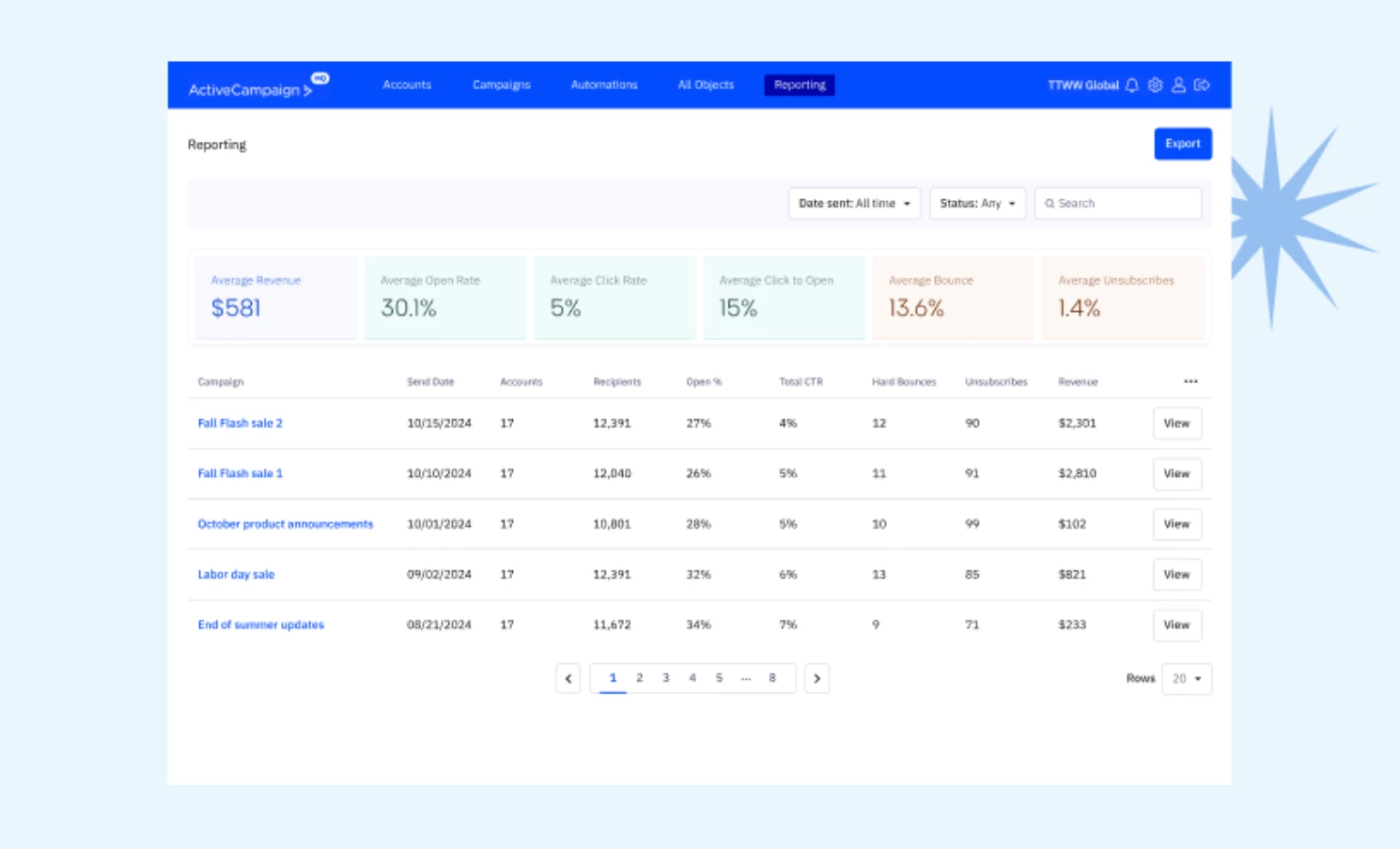View the Fall Flash sale 2 report
This screenshot has width=1400, height=849.
pos(1176,424)
